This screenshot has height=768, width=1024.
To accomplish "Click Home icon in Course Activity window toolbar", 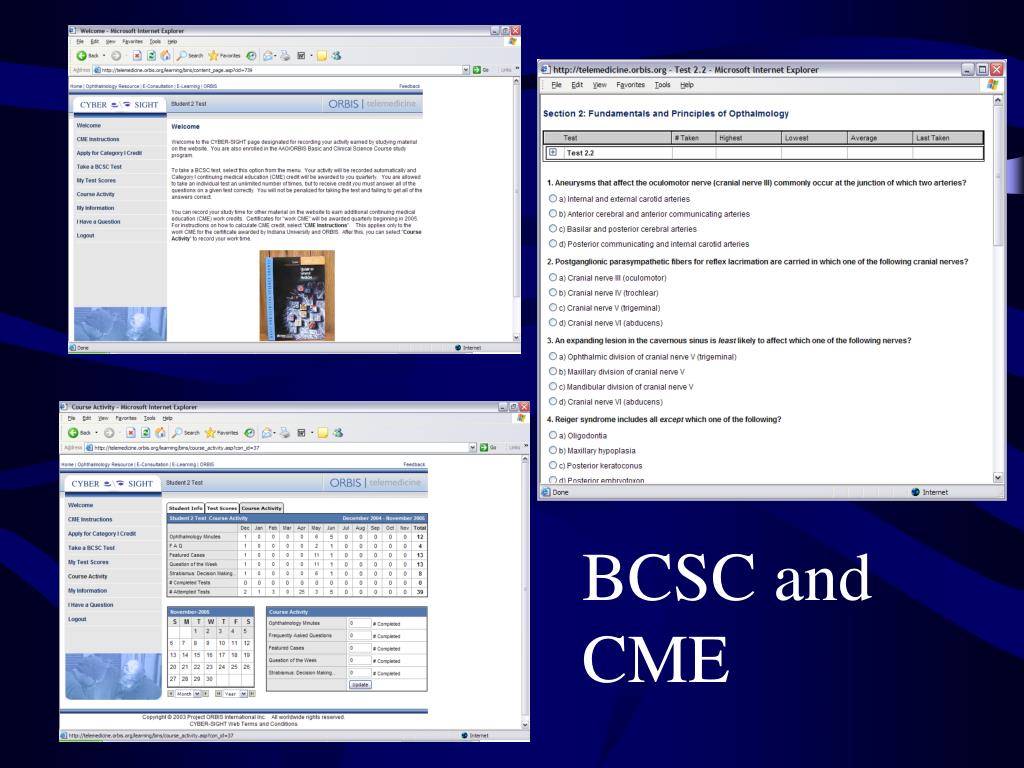I will click(x=160, y=433).
